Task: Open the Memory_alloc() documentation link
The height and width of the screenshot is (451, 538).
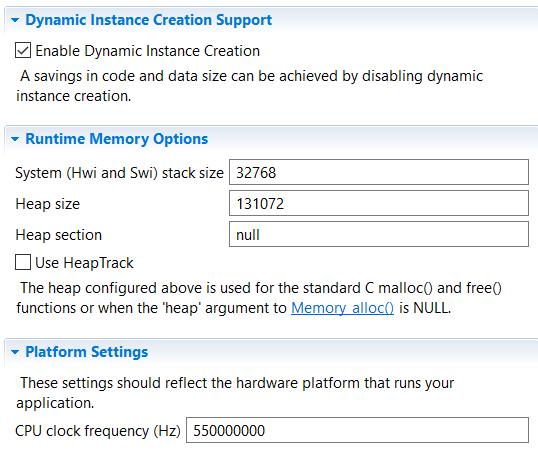Action: [x=342, y=308]
